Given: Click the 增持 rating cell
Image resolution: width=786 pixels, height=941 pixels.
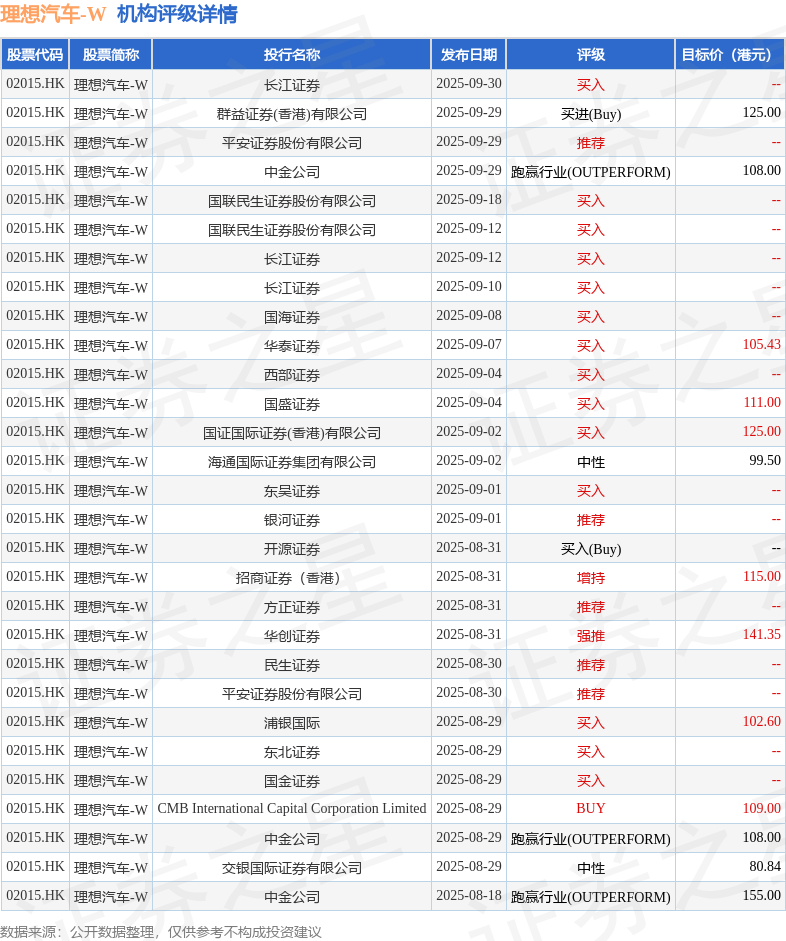Looking at the screenshot, I should [591, 577].
